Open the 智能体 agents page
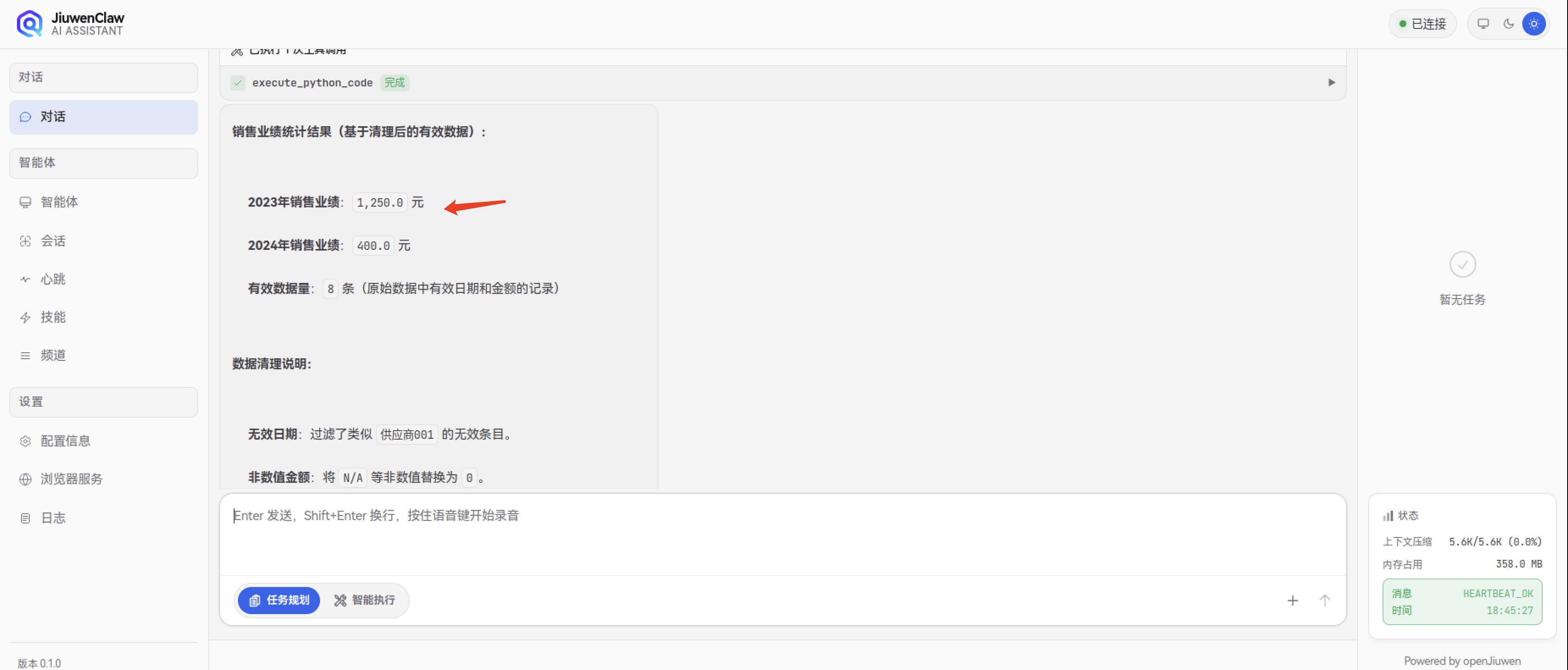 point(59,202)
